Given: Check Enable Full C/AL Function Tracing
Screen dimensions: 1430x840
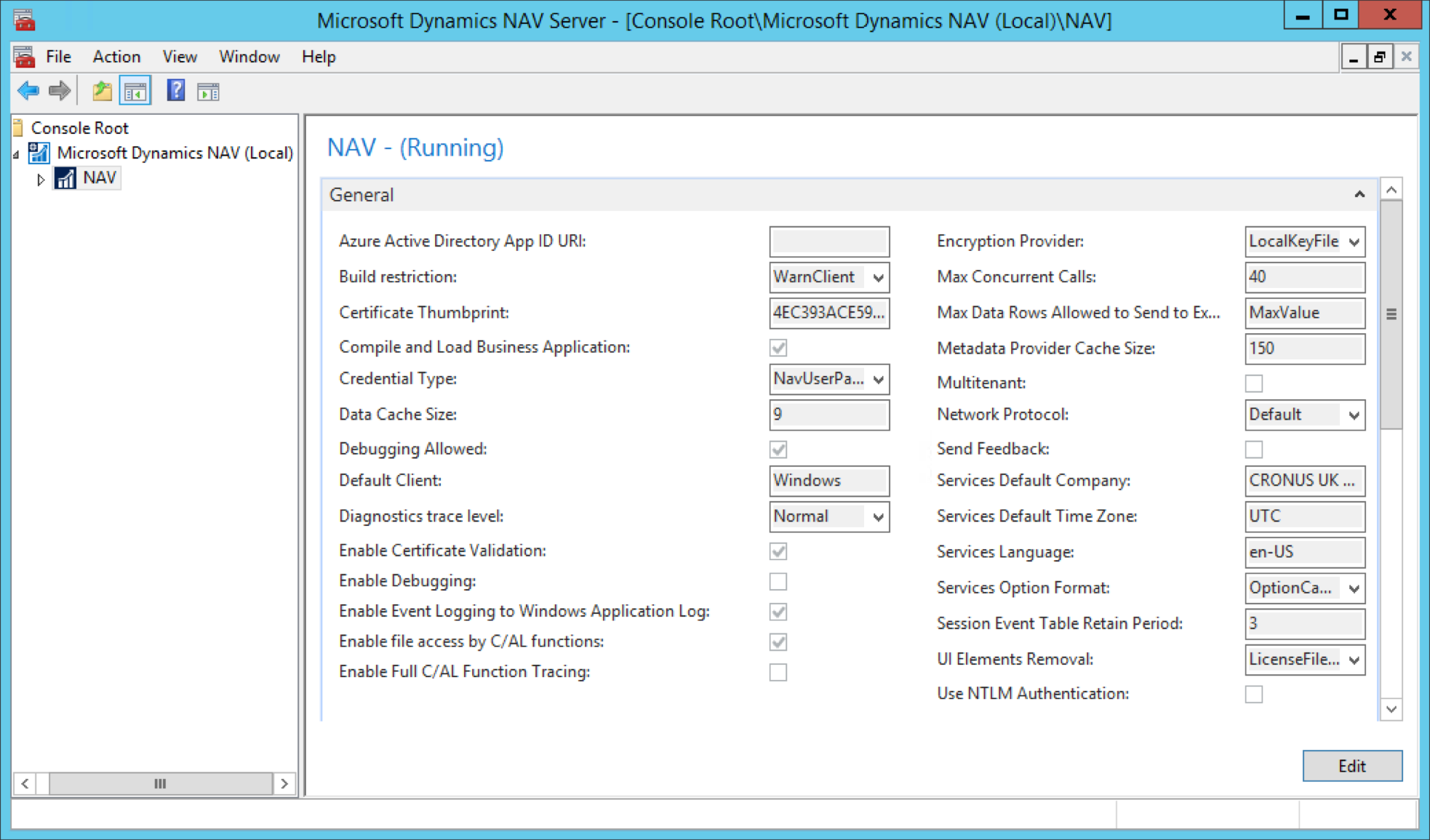Looking at the screenshot, I should (778, 672).
